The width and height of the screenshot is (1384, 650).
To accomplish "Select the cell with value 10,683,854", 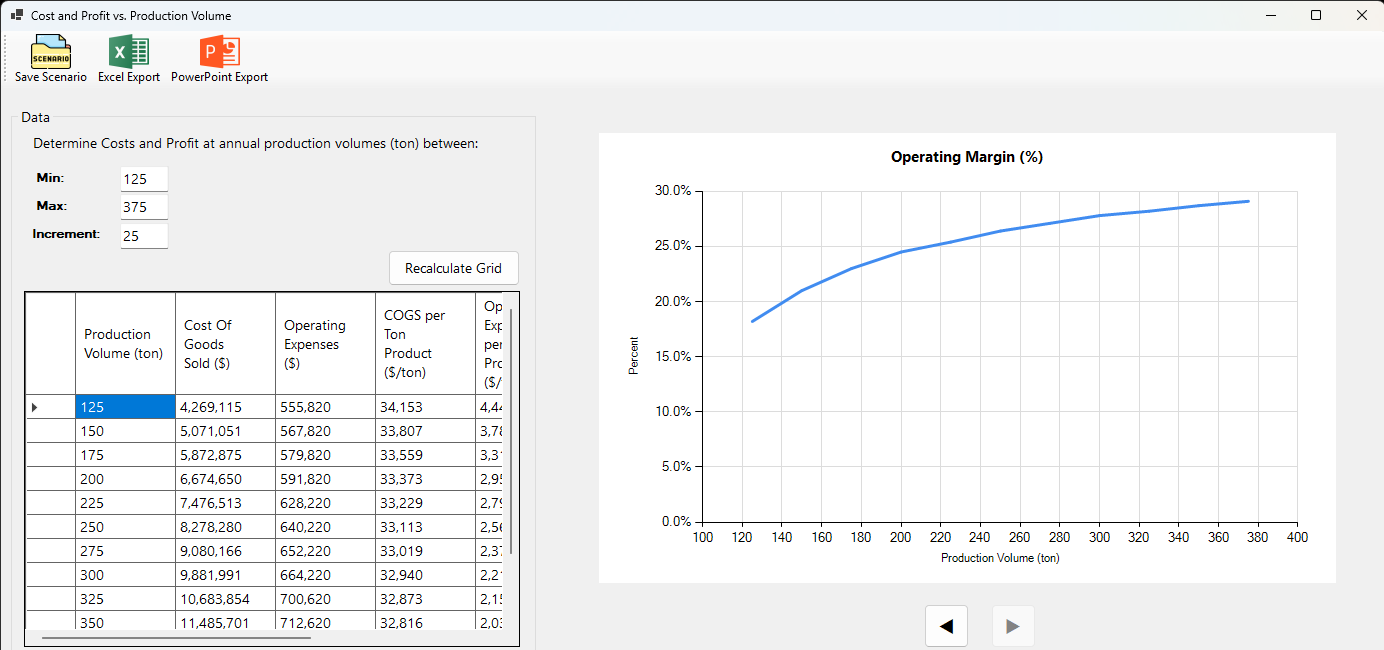I will [x=225, y=599].
